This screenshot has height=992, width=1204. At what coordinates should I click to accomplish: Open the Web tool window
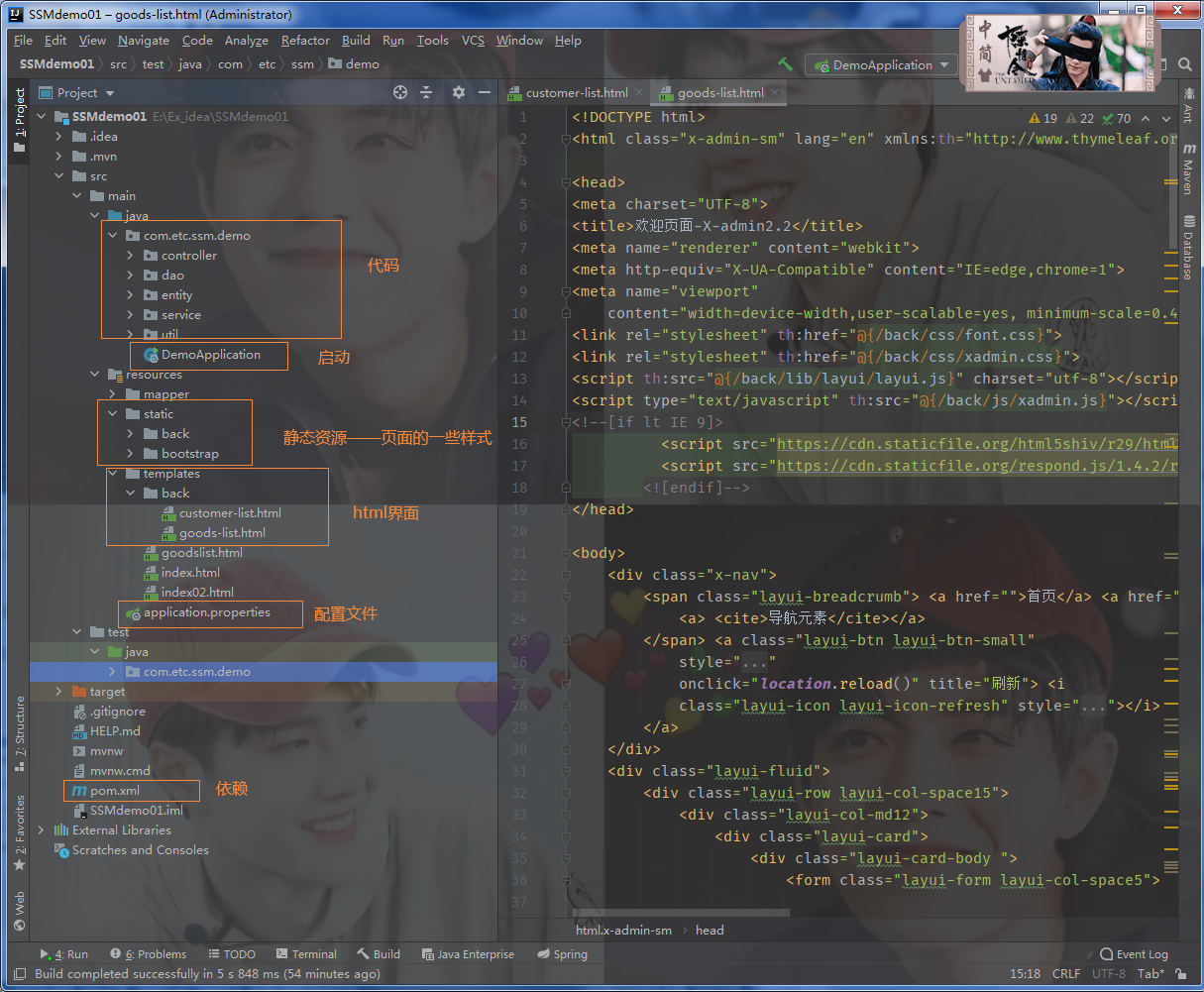coord(19,912)
